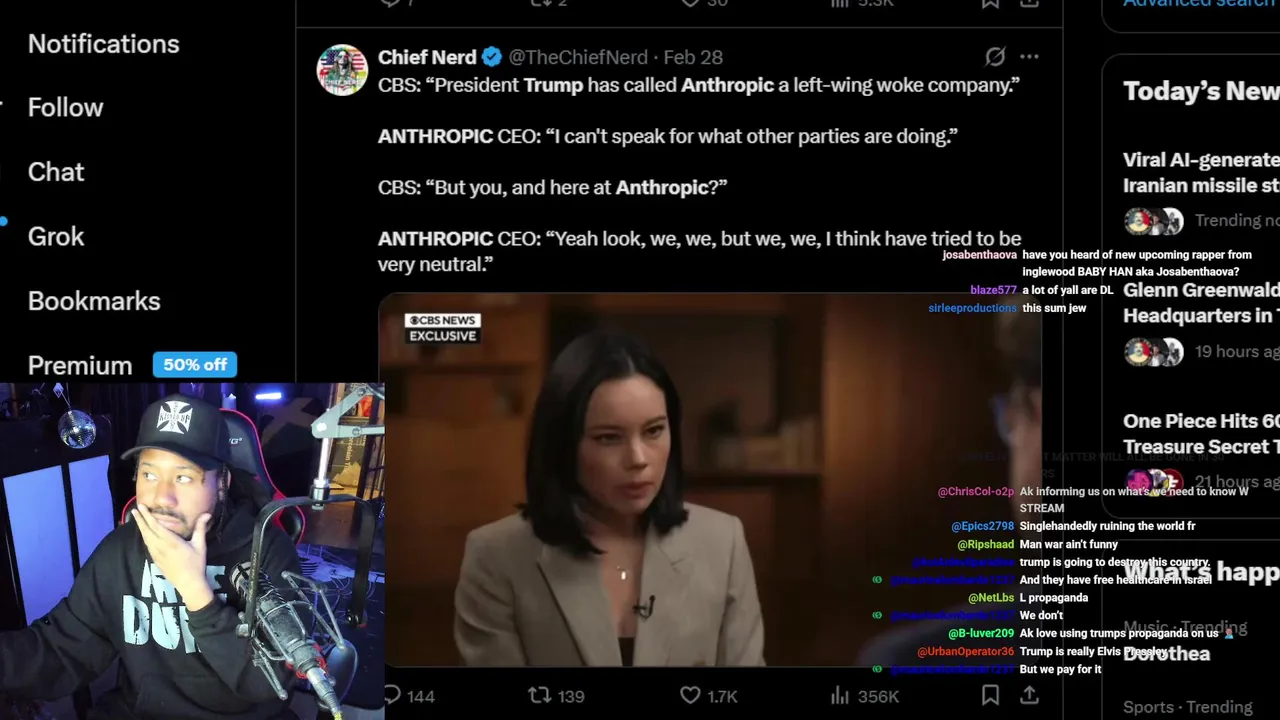Open the Glenn Greenwald news story
The image size is (1280, 720).
(x=1200, y=303)
